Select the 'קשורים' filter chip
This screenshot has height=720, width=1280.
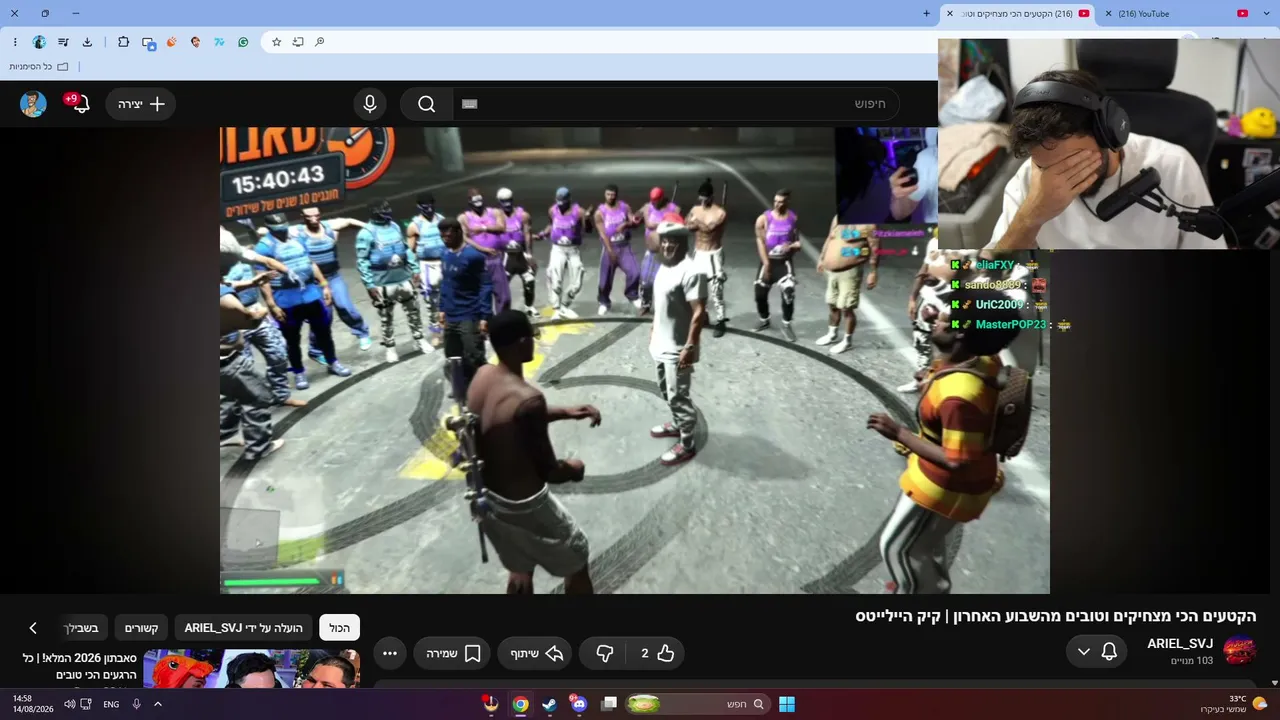(x=141, y=628)
